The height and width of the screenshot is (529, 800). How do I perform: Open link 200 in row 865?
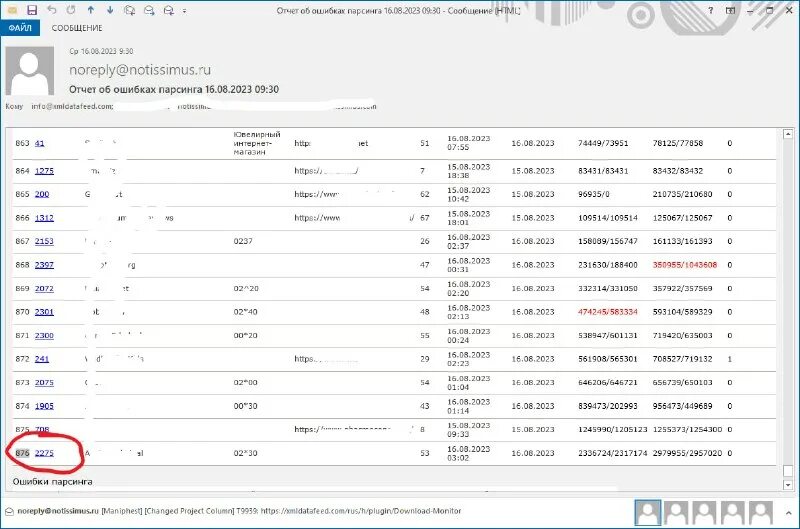pyautogui.click(x=42, y=194)
